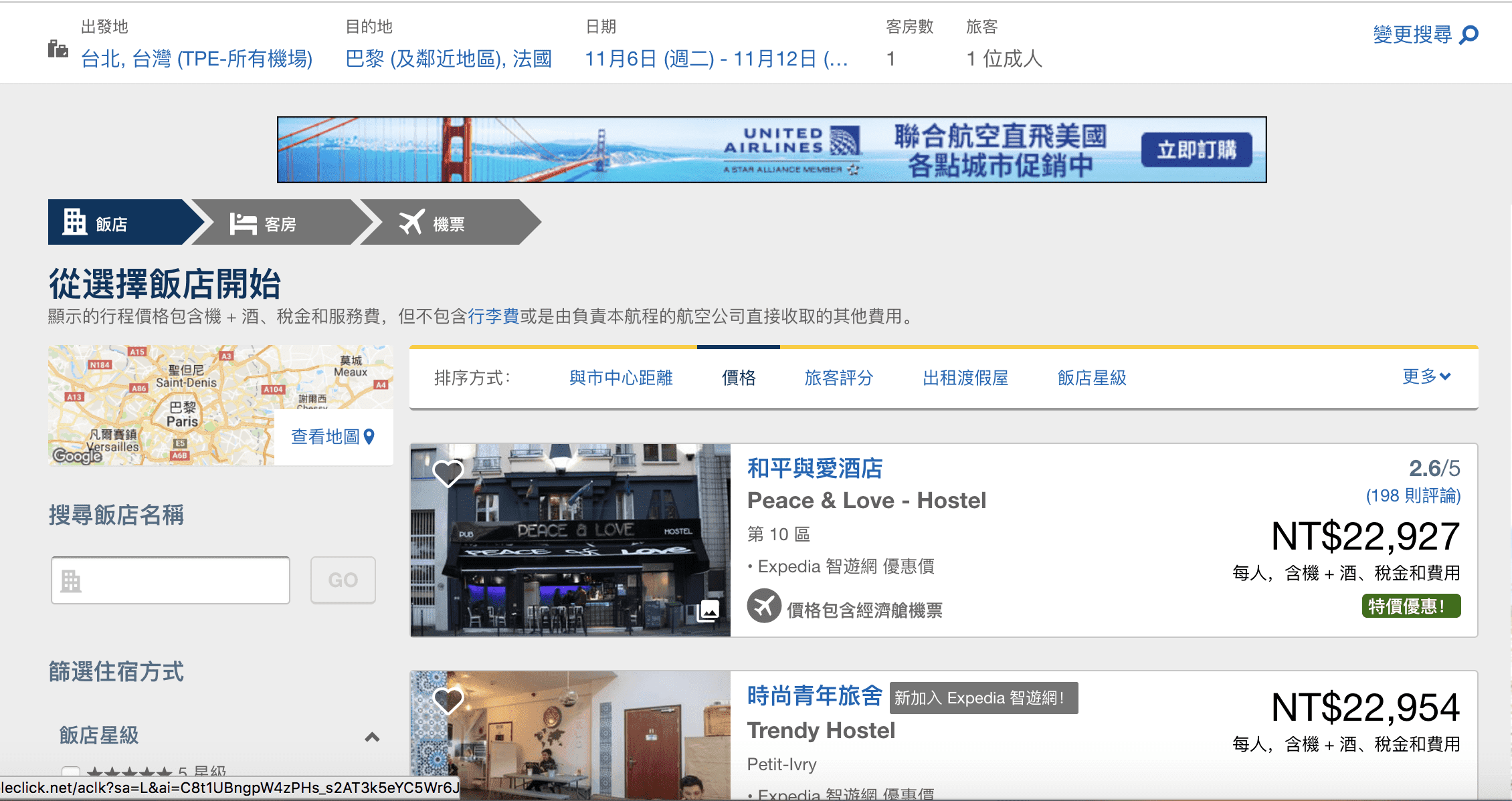Favorite Peace & Love Hostel with heart icon
Image resolution: width=1512 pixels, height=801 pixels.
(448, 473)
